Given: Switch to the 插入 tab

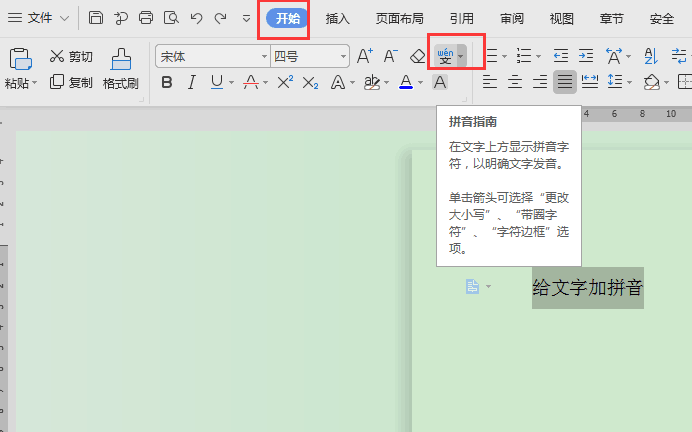Looking at the screenshot, I should pos(338,19).
